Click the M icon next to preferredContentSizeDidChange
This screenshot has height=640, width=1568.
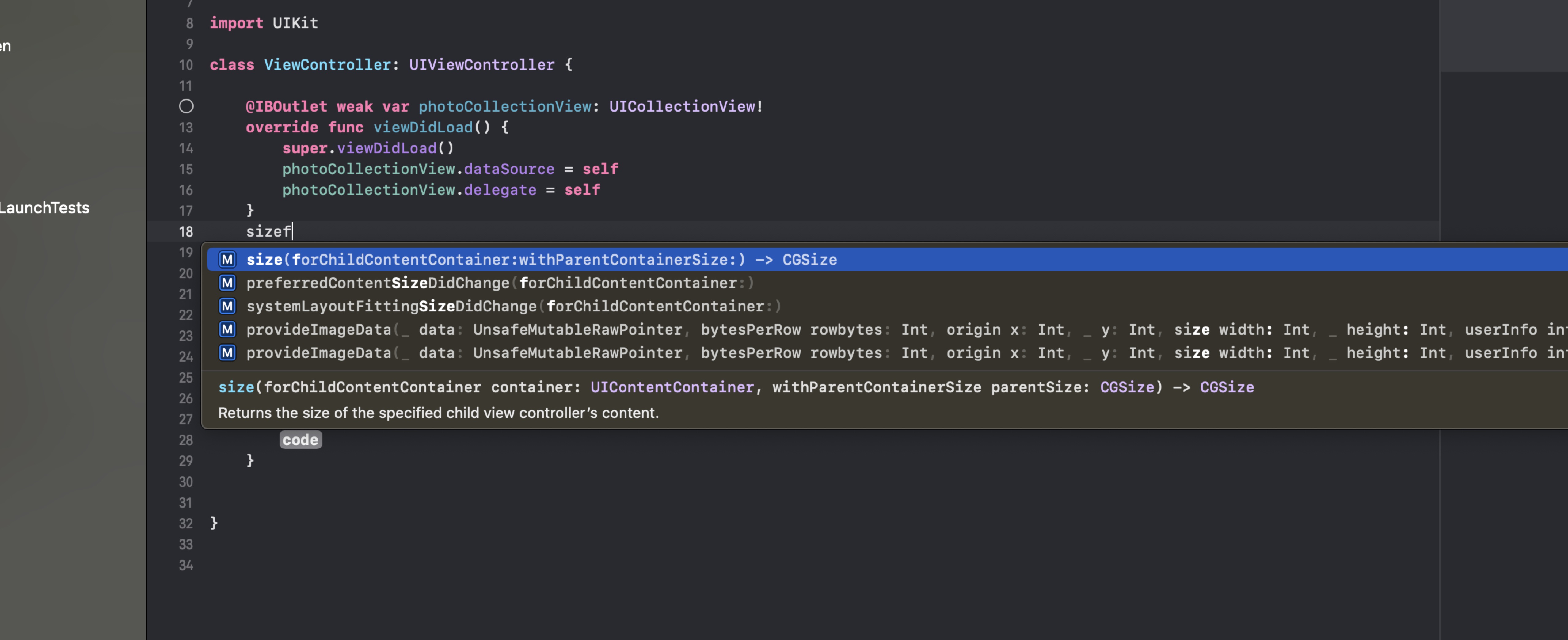point(227,283)
